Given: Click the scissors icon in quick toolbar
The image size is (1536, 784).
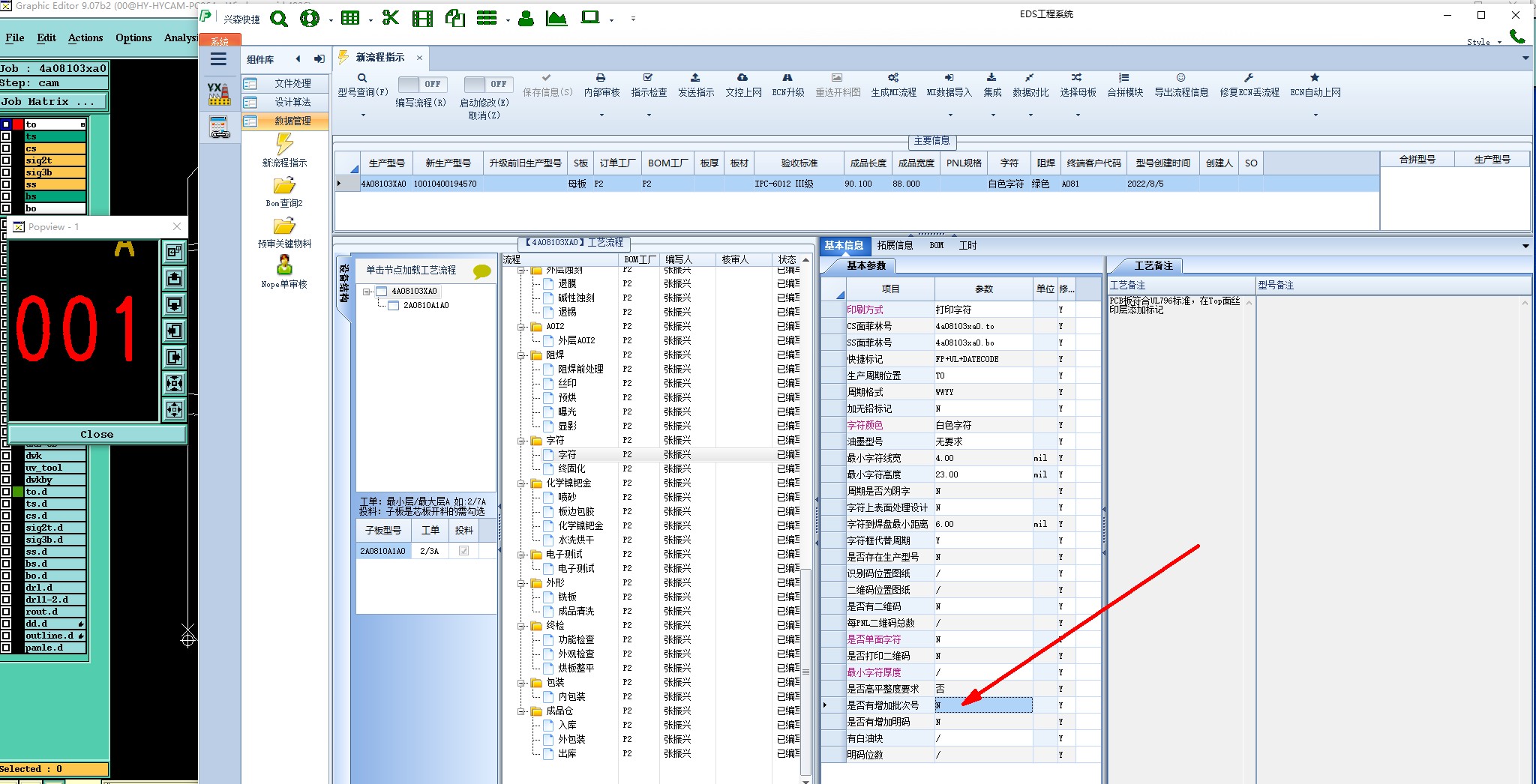Looking at the screenshot, I should coord(390,17).
